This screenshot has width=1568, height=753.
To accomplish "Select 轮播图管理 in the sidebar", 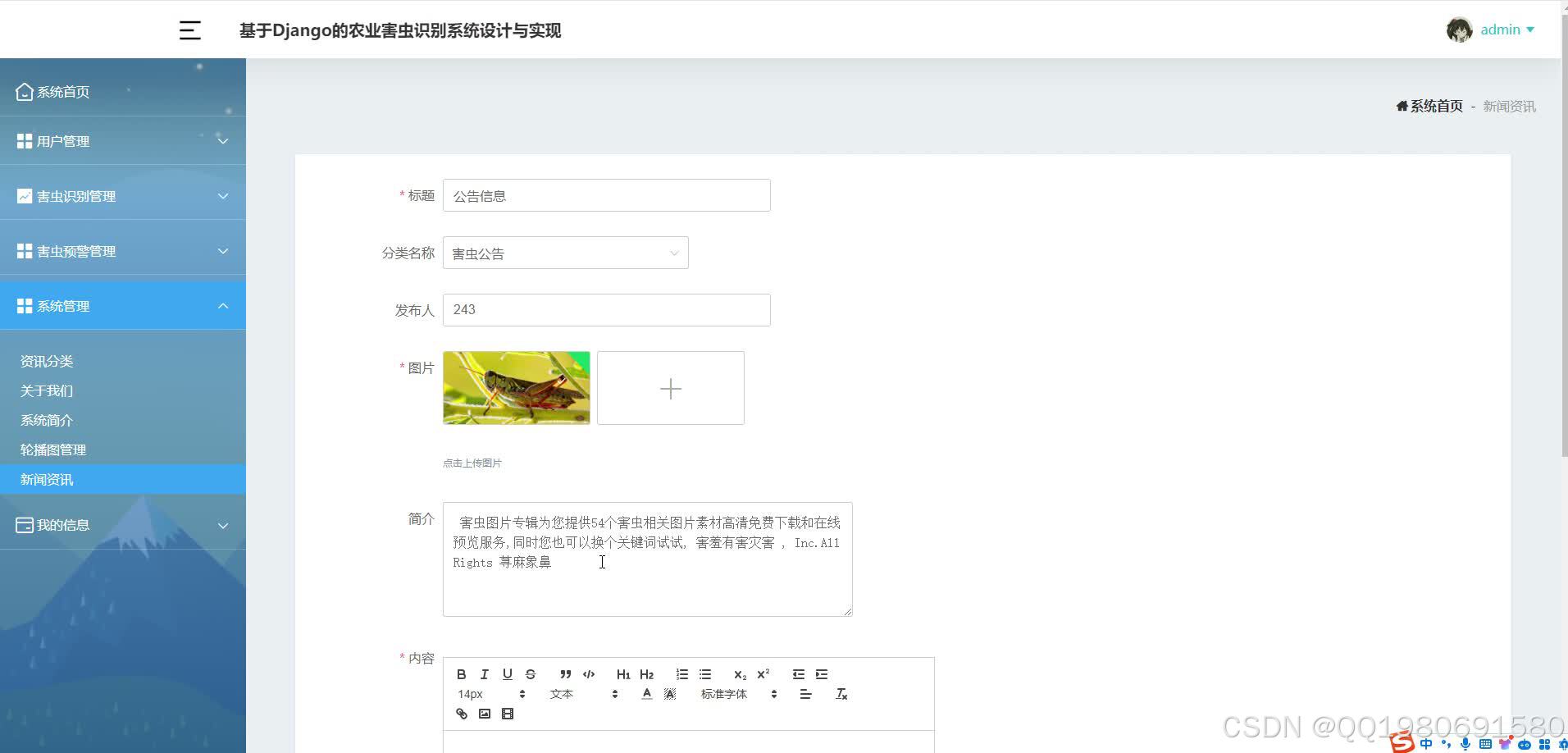I will (53, 450).
